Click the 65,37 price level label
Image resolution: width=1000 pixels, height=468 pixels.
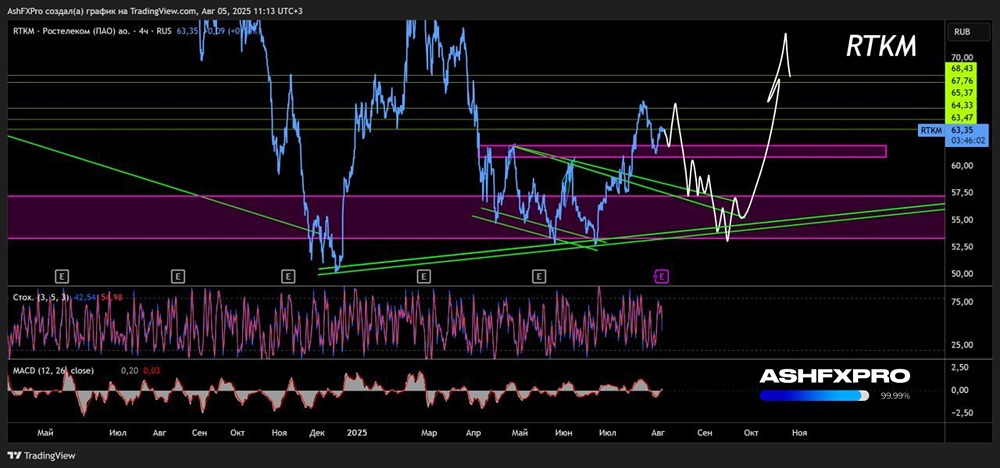(x=961, y=93)
